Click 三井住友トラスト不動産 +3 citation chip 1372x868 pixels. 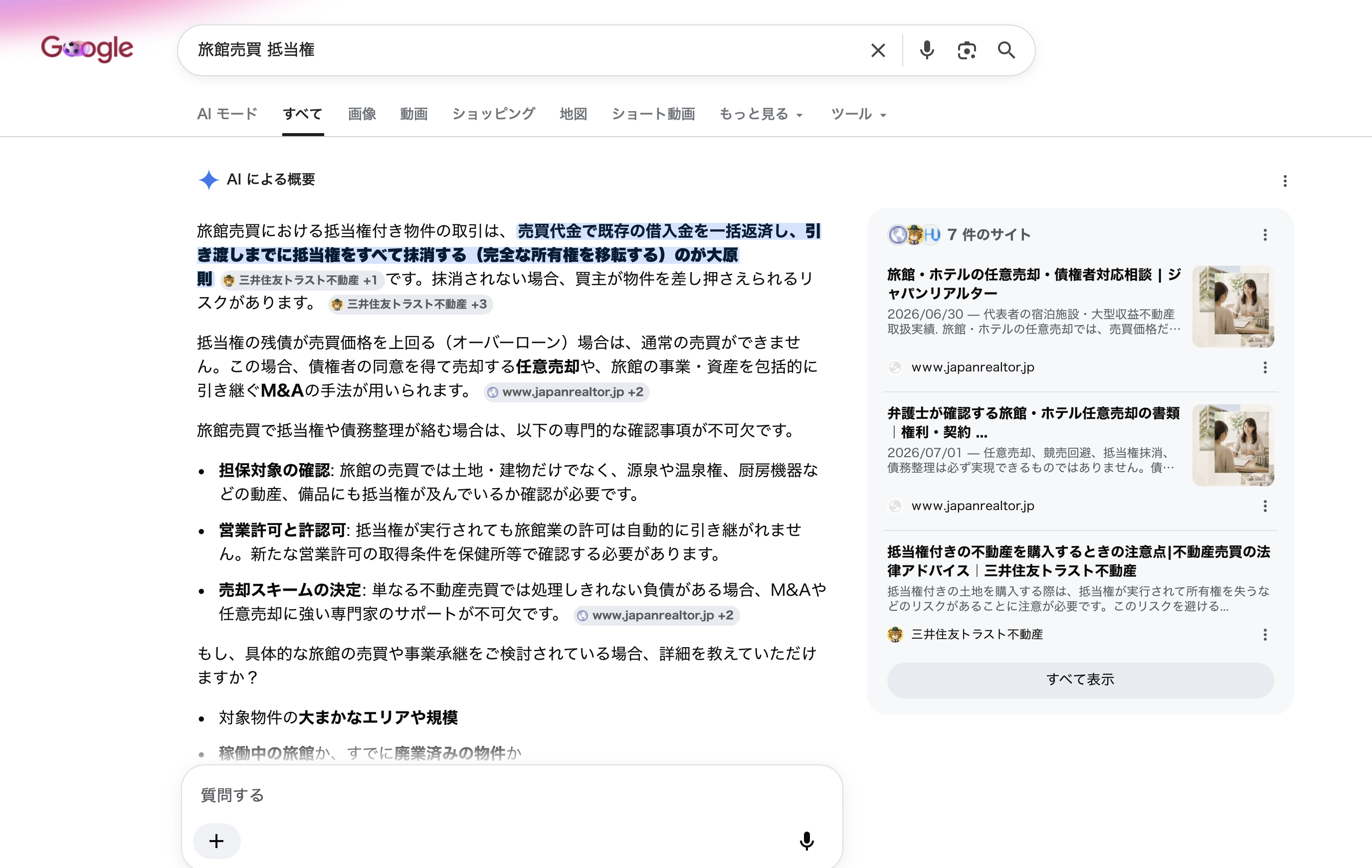point(410,304)
